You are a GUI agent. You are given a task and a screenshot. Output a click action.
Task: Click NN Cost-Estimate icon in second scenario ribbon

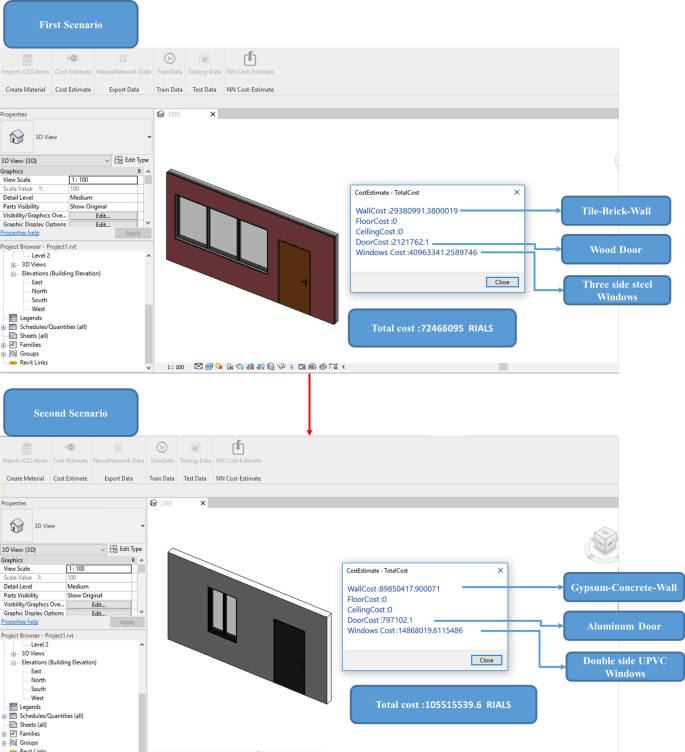[238, 447]
